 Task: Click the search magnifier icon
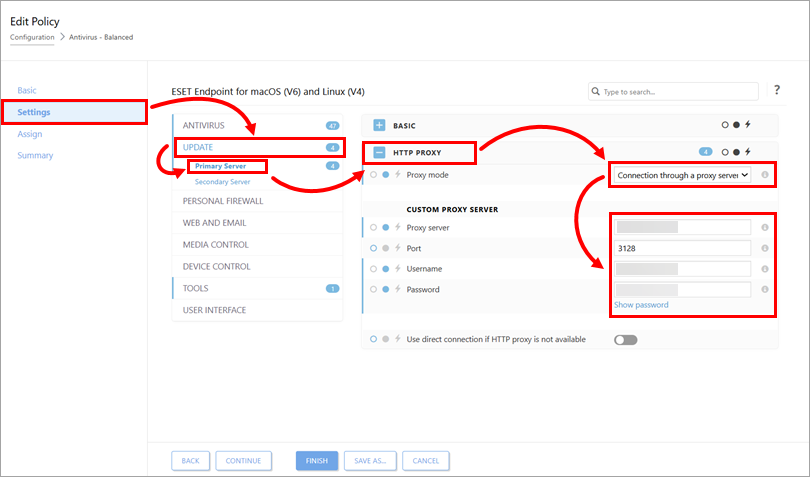[596, 91]
